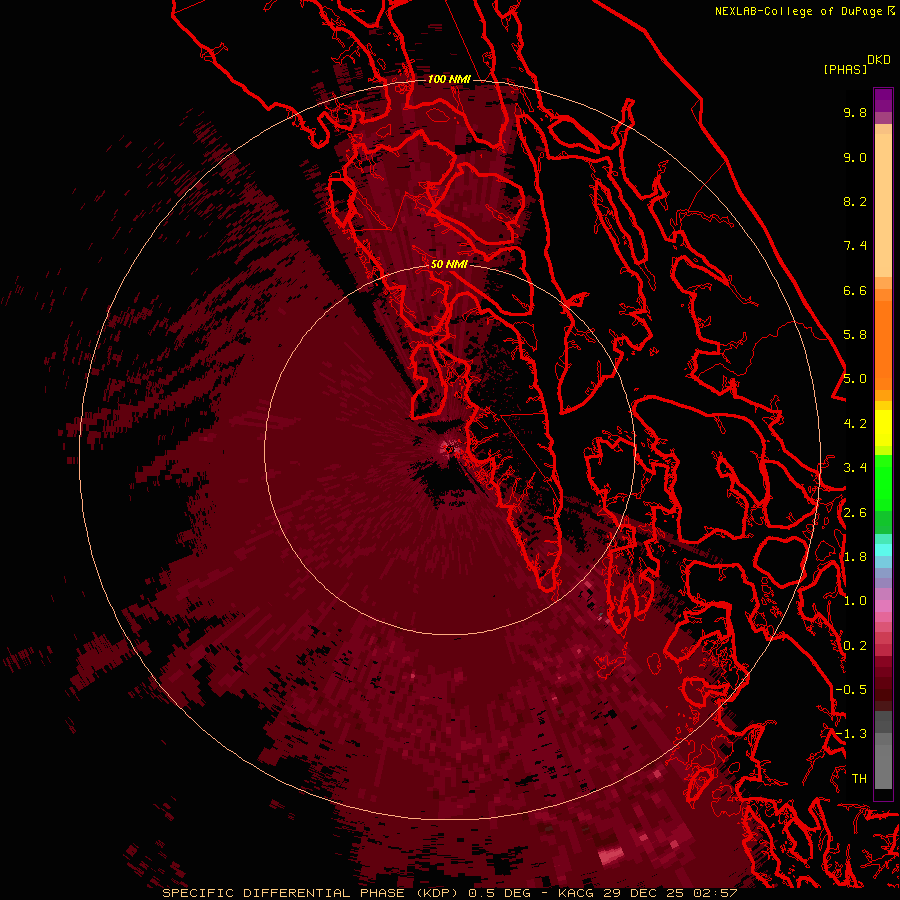Click the NEXLAB-College of DuPage credit text

pos(800,11)
